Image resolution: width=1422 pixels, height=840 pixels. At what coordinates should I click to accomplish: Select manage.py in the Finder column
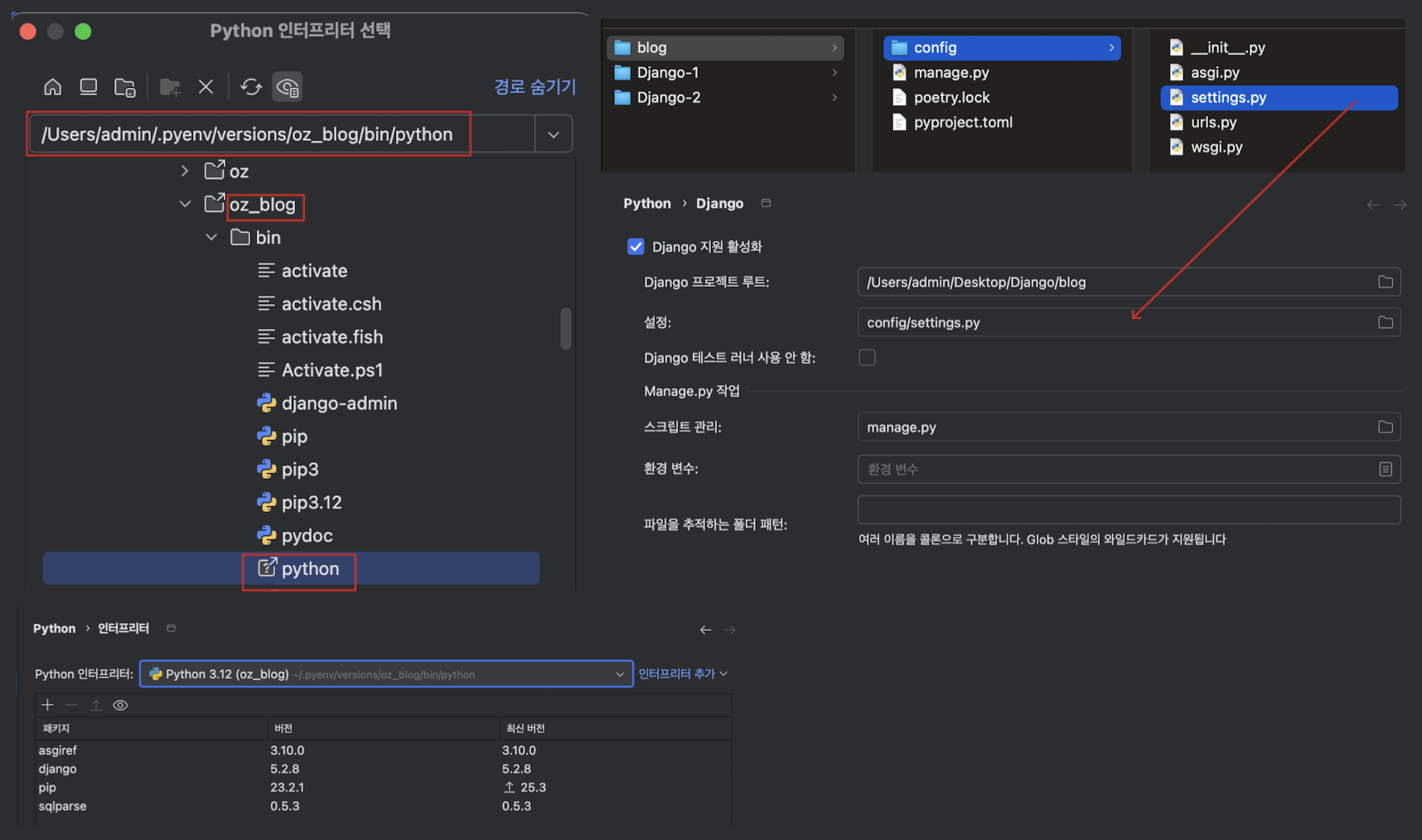[1002, 73]
